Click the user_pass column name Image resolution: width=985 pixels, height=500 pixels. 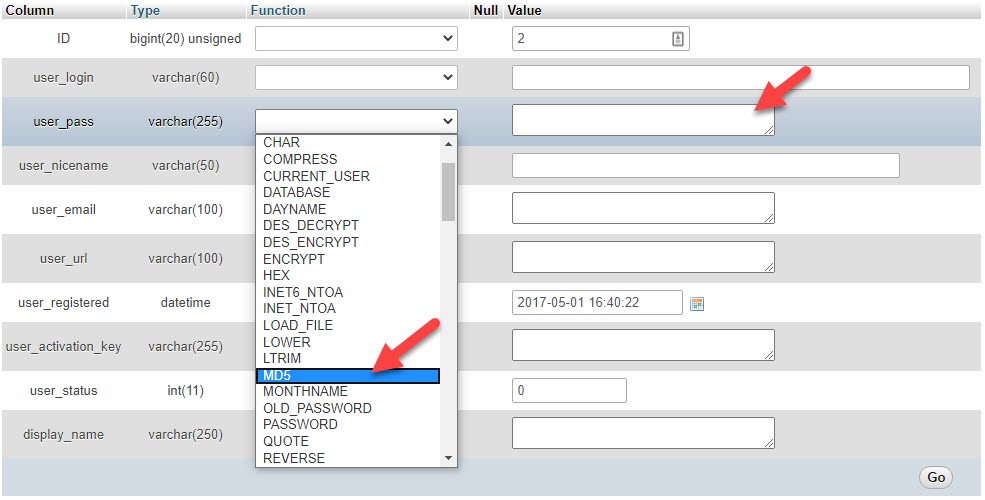click(x=63, y=122)
